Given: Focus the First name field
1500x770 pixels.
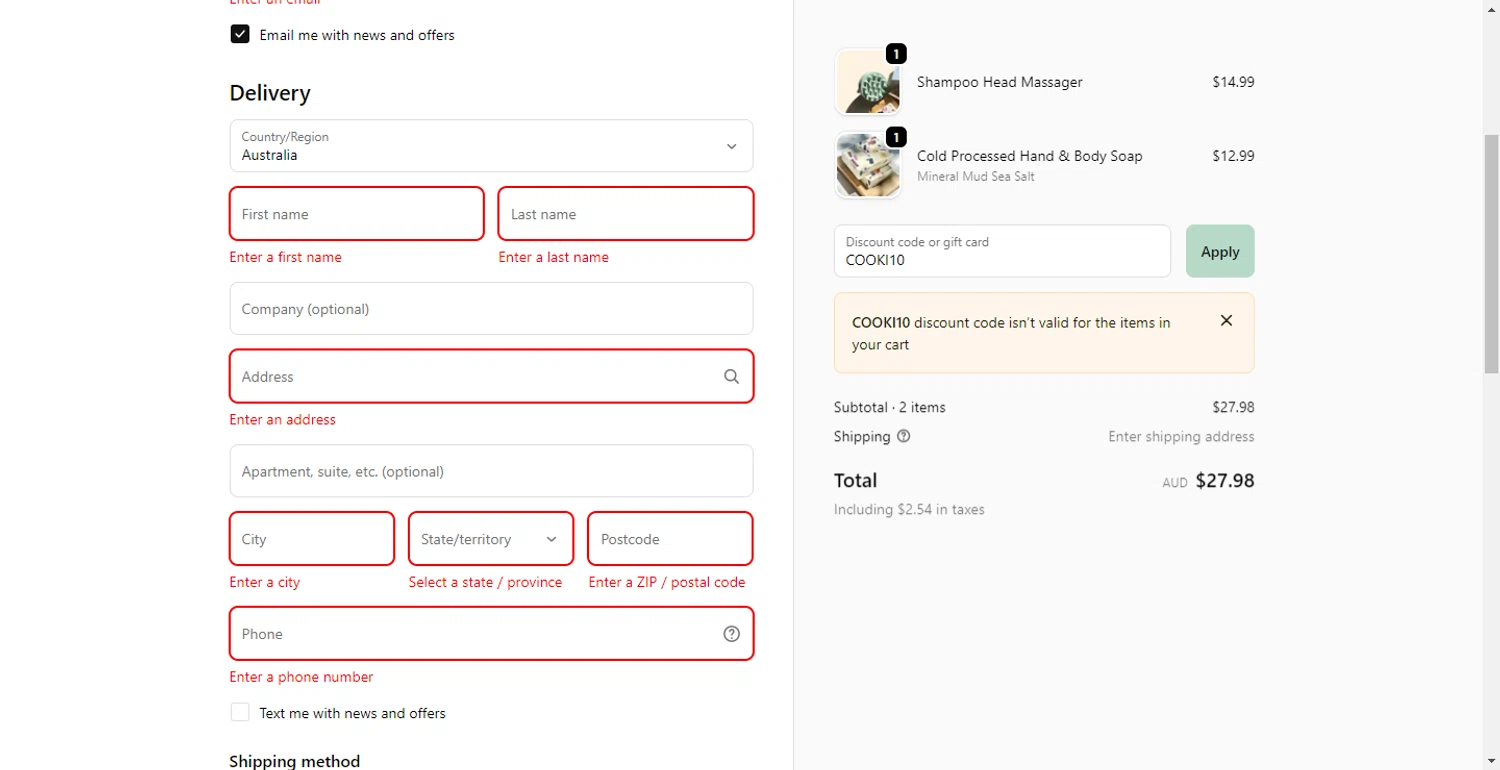Looking at the screenshot, I should 357,214.
